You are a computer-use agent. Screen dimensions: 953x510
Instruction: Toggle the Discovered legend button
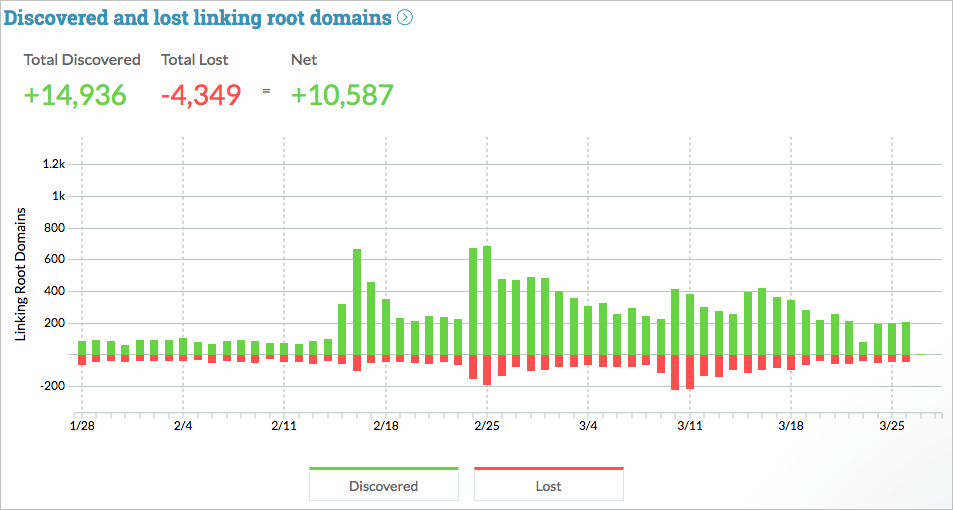point(384,484)
